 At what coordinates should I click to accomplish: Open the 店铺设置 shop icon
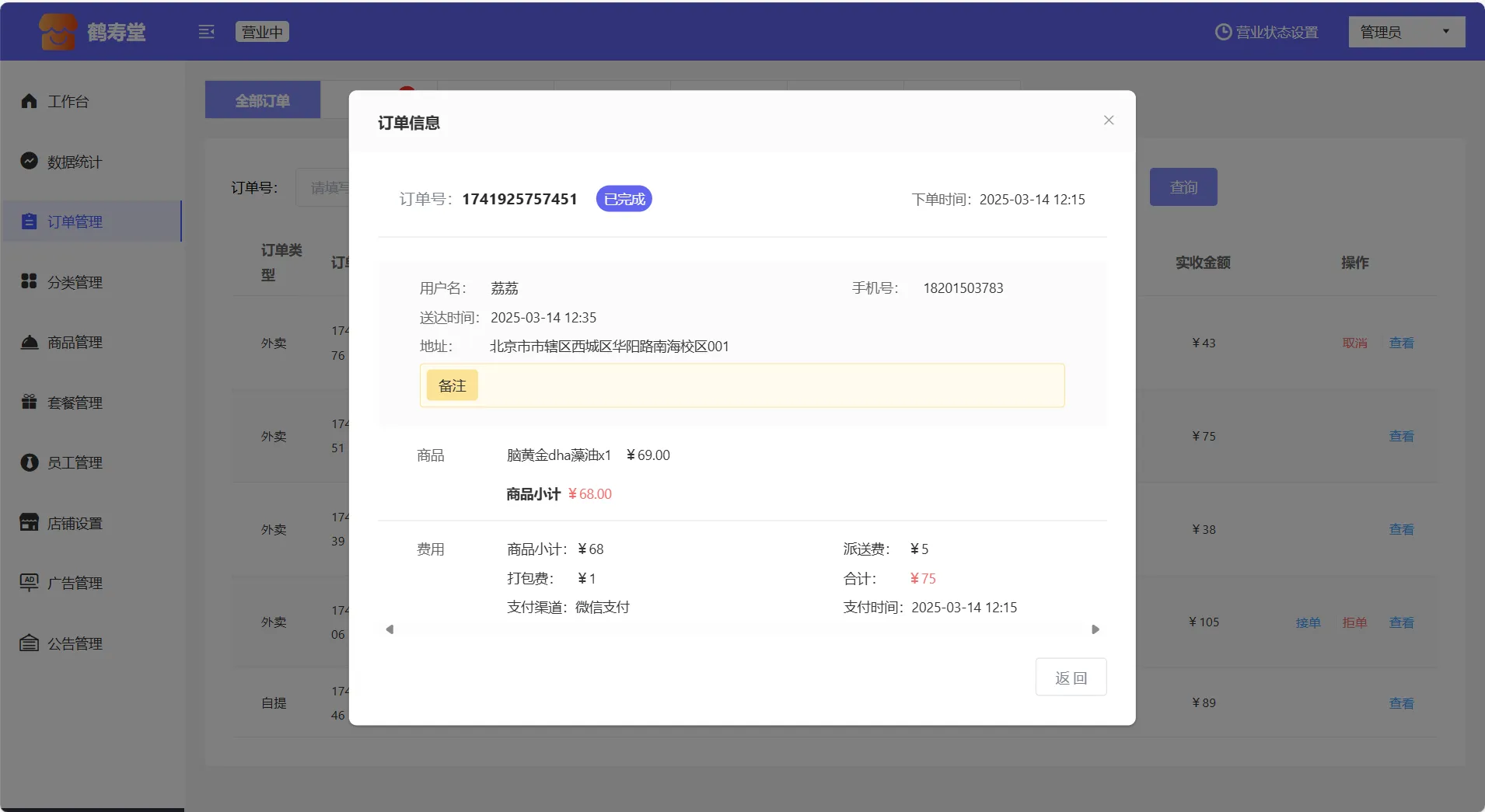click(29, 522)
